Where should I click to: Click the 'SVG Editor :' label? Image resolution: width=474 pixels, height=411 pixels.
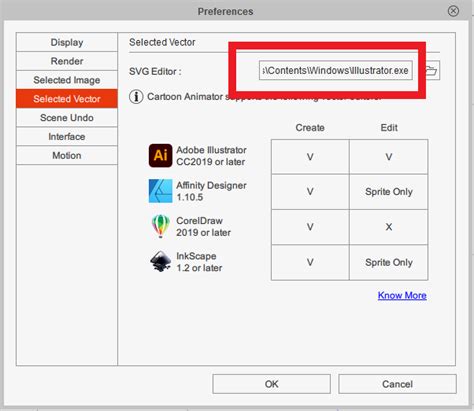pos(155,71)
